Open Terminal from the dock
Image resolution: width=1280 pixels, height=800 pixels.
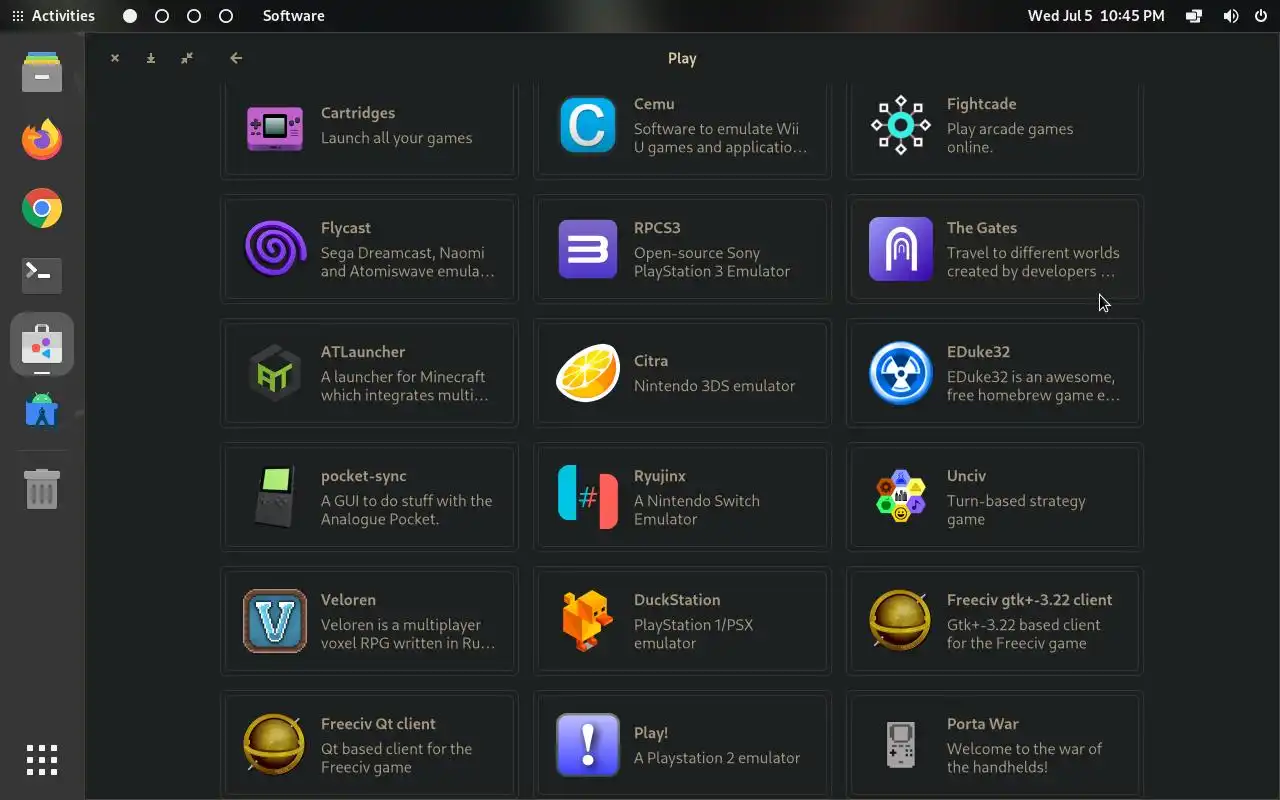click(42, 276)
